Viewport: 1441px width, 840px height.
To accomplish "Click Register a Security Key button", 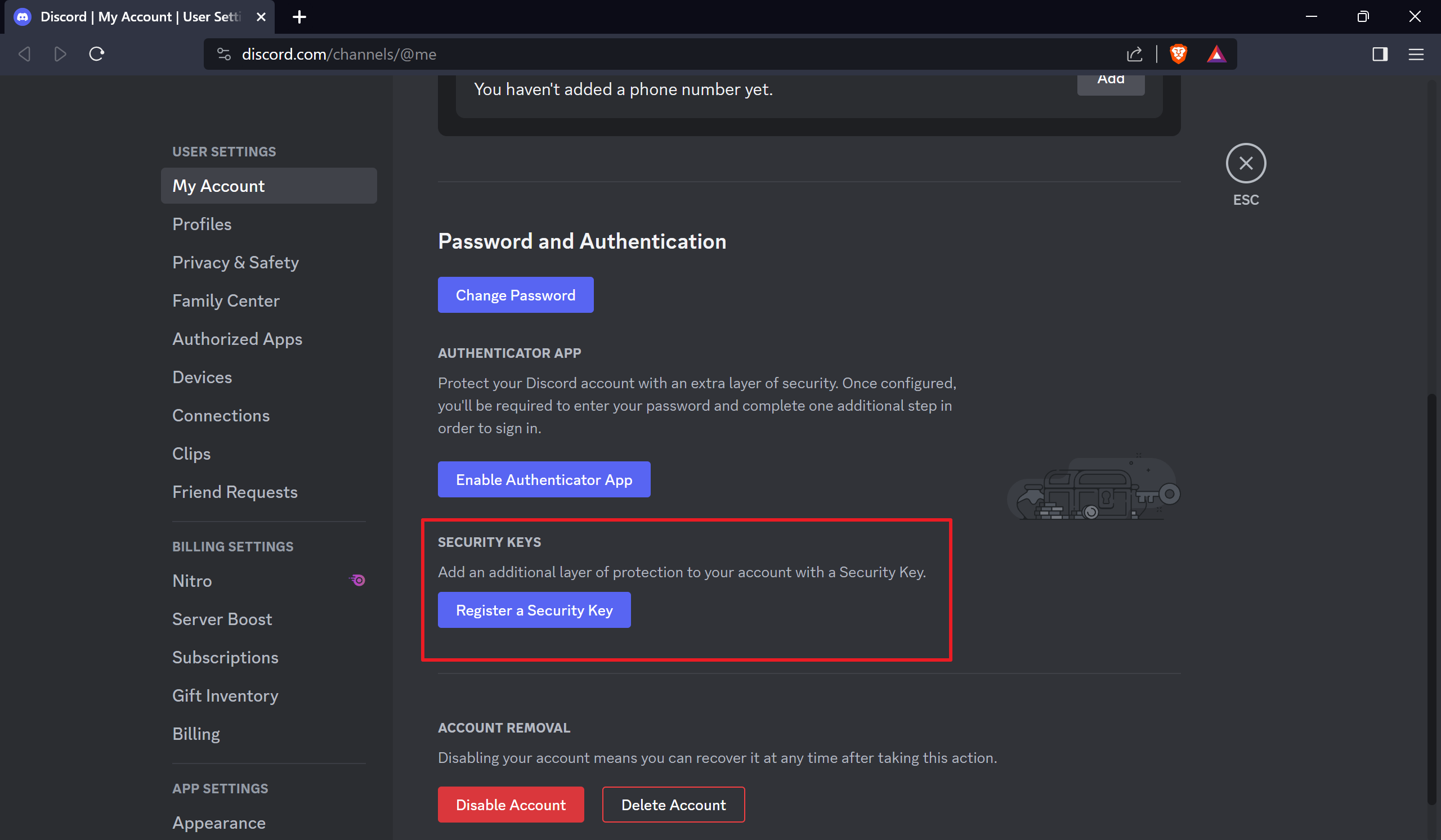I will (535, 609).
